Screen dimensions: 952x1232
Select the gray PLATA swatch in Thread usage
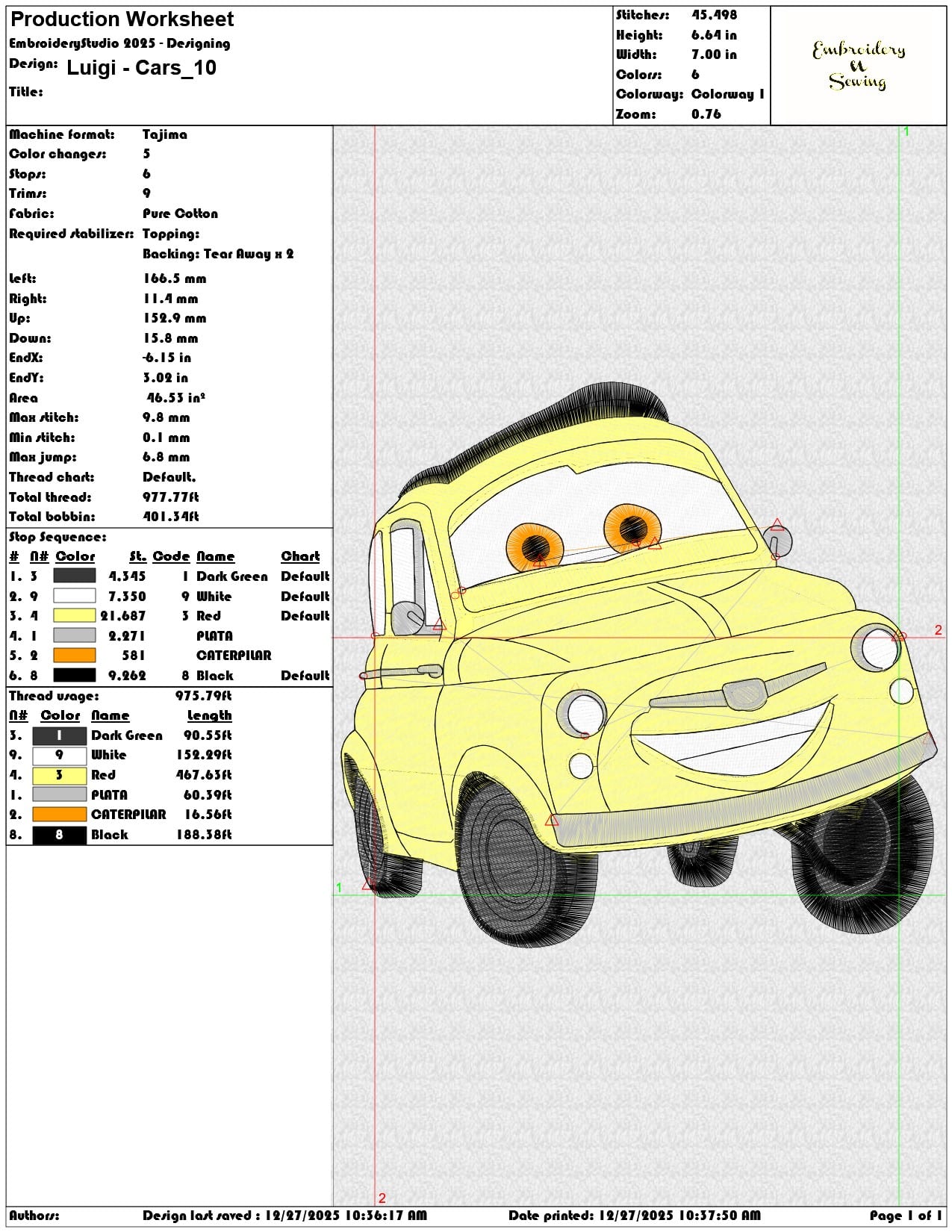coord(60,794)
